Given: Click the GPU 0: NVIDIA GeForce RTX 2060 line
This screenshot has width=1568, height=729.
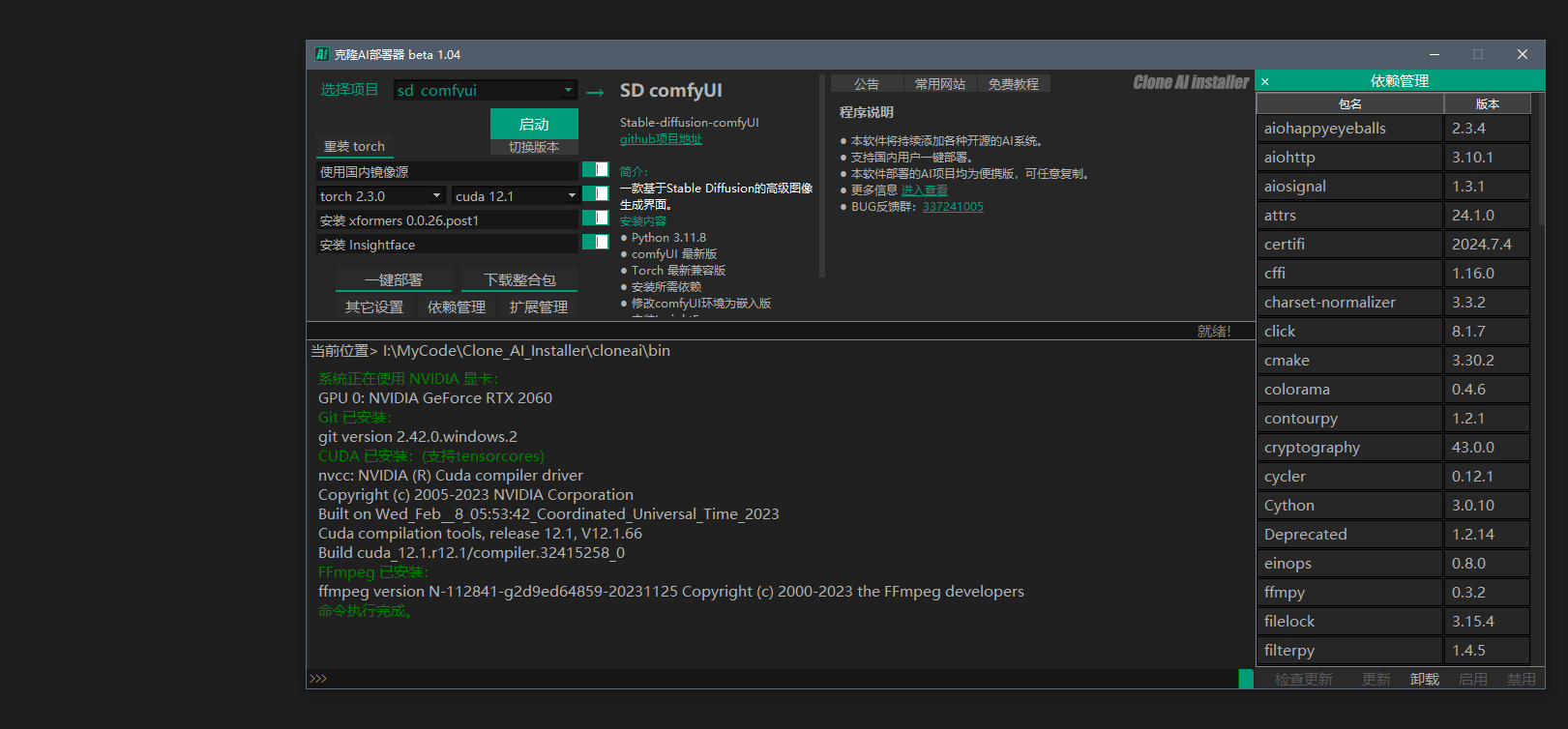Looking at the screenshot, I should tap(435, 398).
